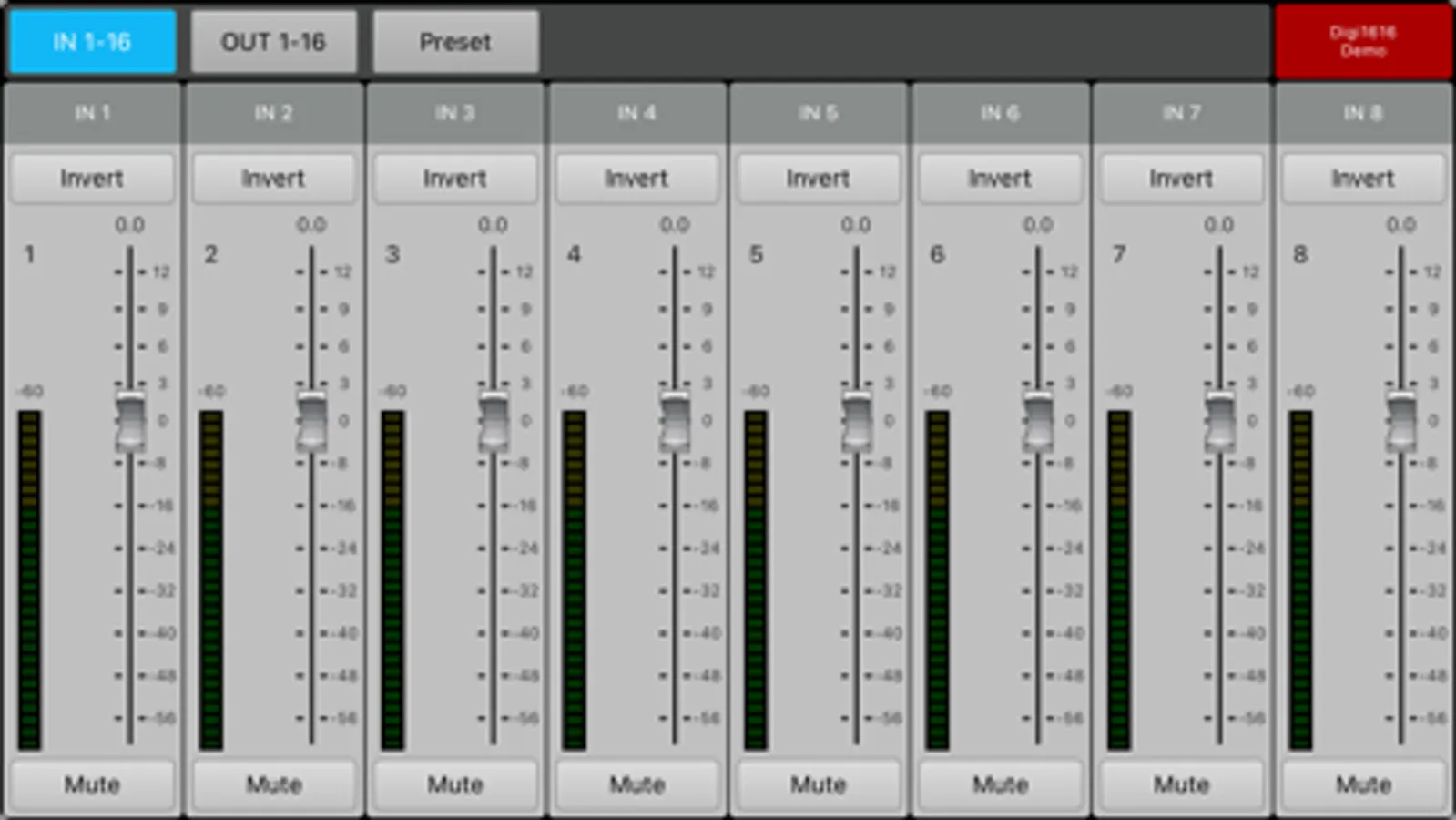
Task: Mute channel 3
Action: coord(455,784)
